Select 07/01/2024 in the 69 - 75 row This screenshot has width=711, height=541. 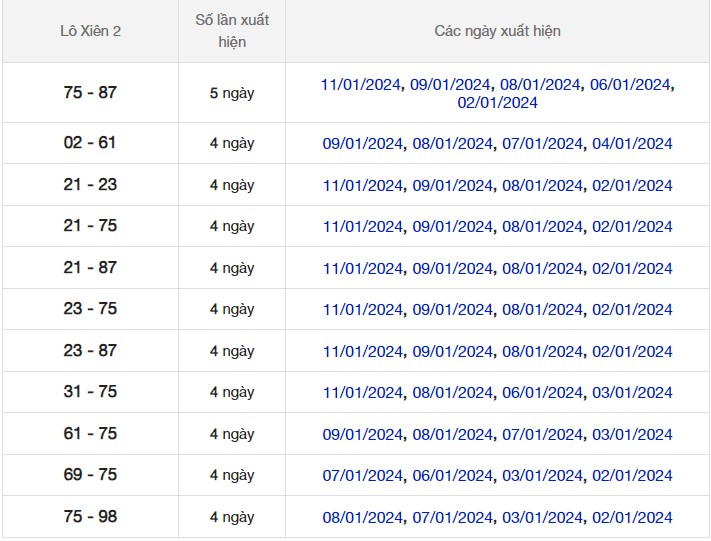pos(363,476)
